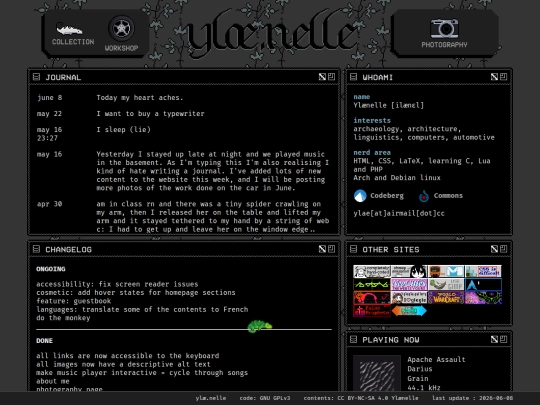Click the album art in Playing Now
The width and height of the screenshot is (540, 405).
coord(377,373)
